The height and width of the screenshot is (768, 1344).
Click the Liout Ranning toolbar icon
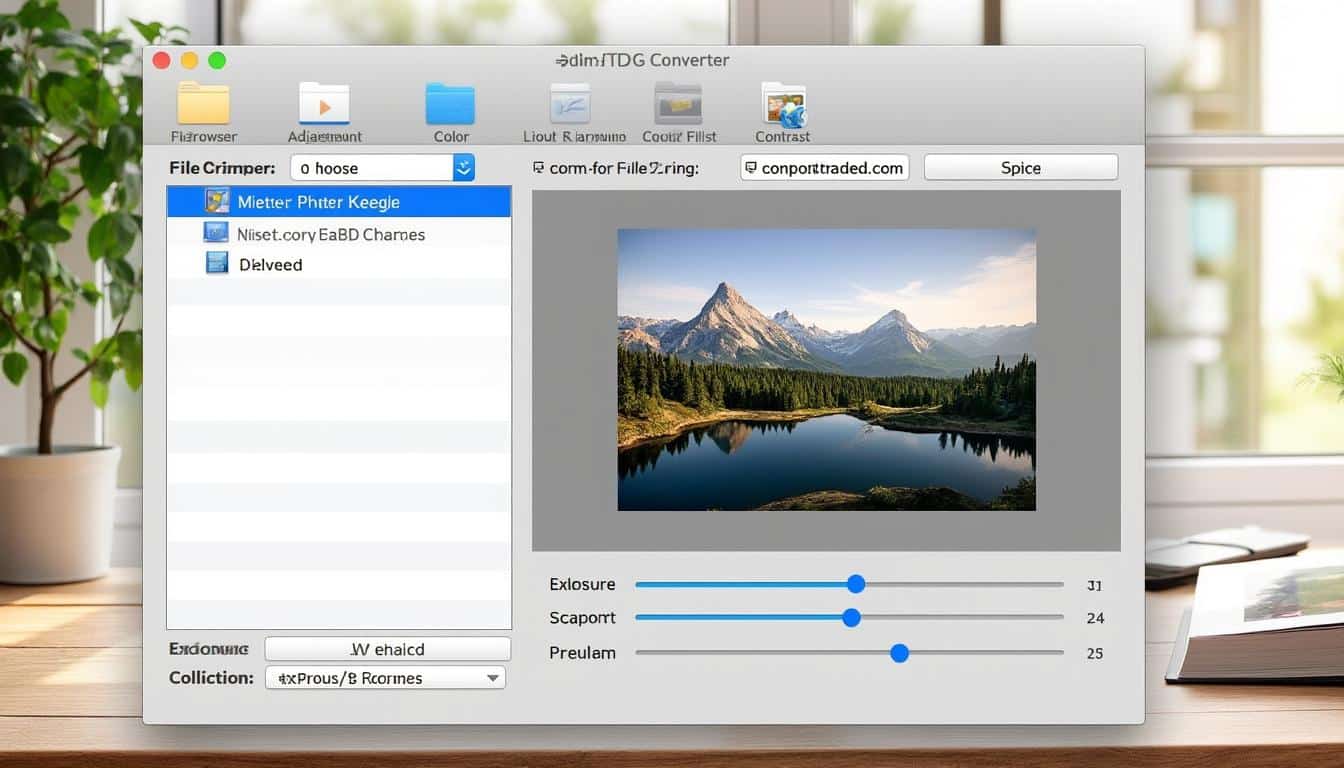569,103
